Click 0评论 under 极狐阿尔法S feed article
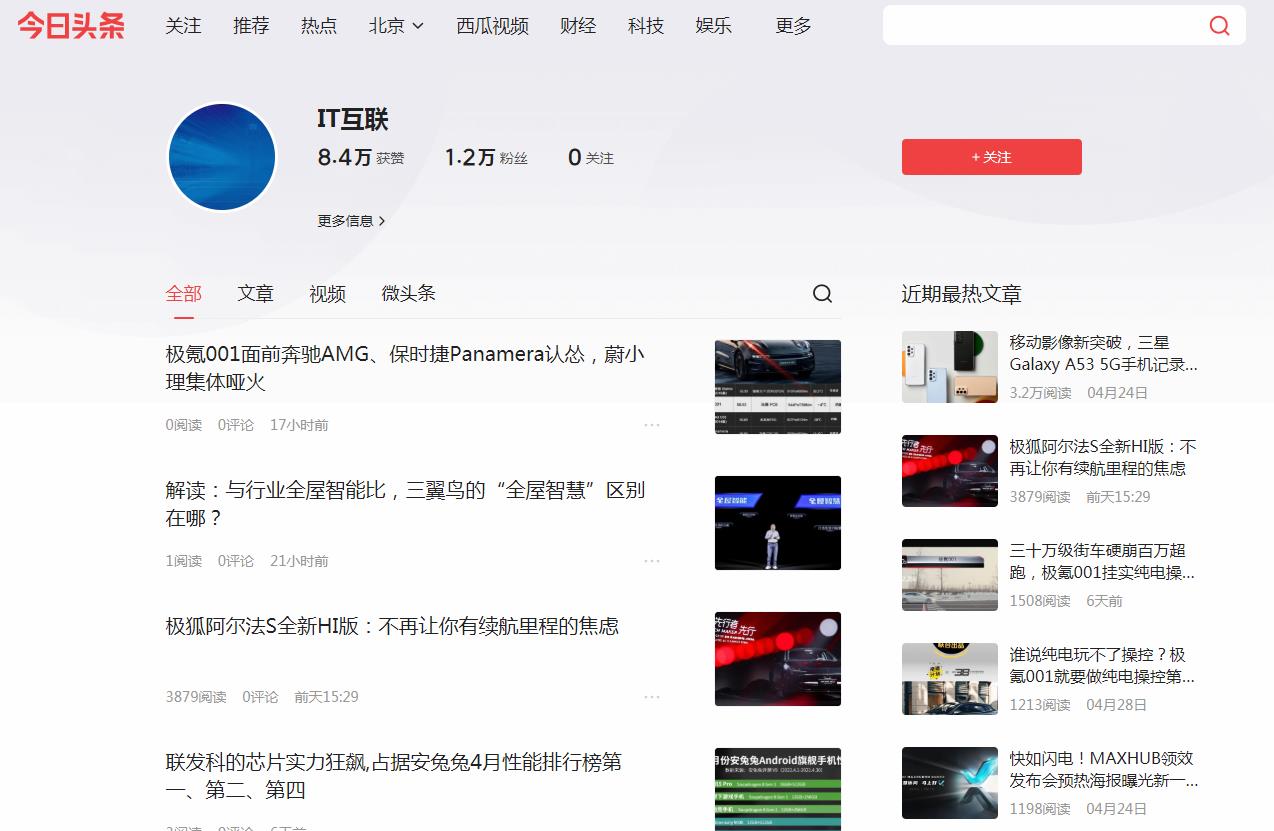This screenshot has width=1274, height=831. click(x=260, y=697)
